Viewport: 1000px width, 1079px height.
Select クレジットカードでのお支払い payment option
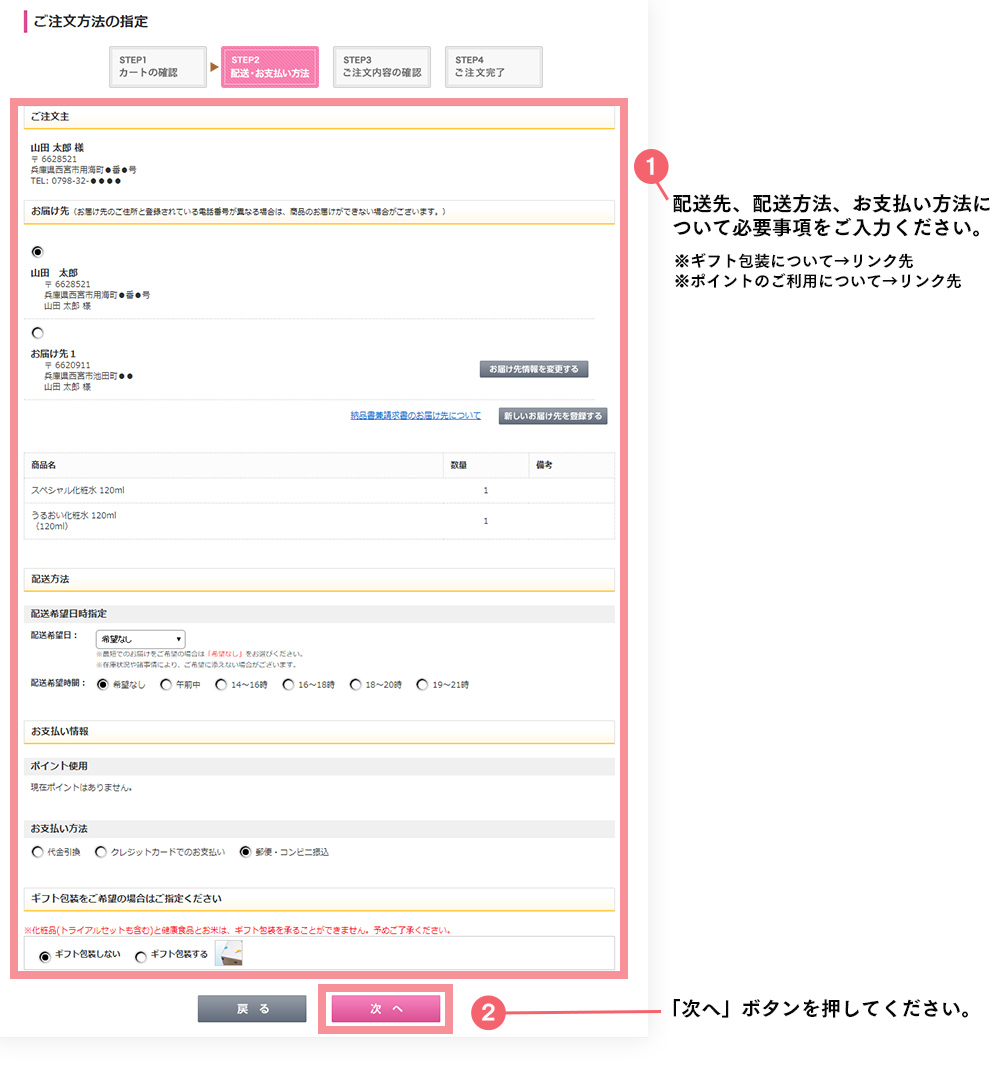(x=101, y=852)
